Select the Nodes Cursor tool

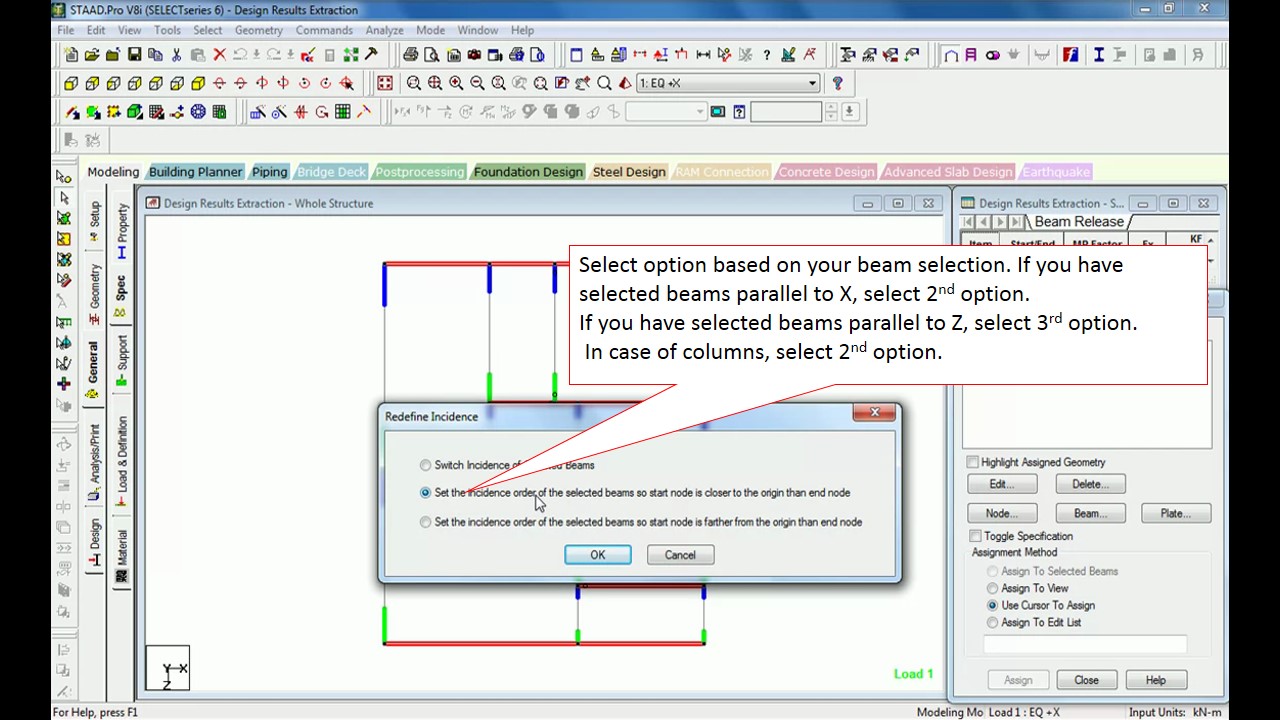tap(63, 175)
